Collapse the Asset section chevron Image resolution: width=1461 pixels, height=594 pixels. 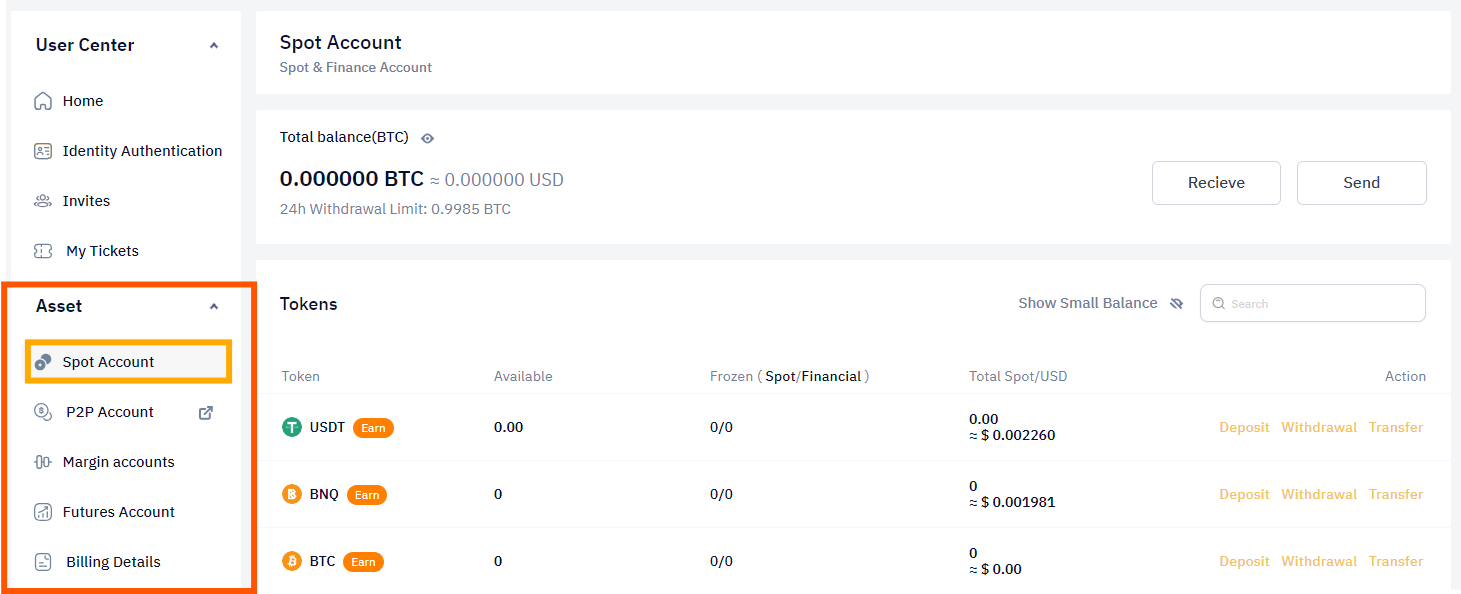click(x=214, y=306)
